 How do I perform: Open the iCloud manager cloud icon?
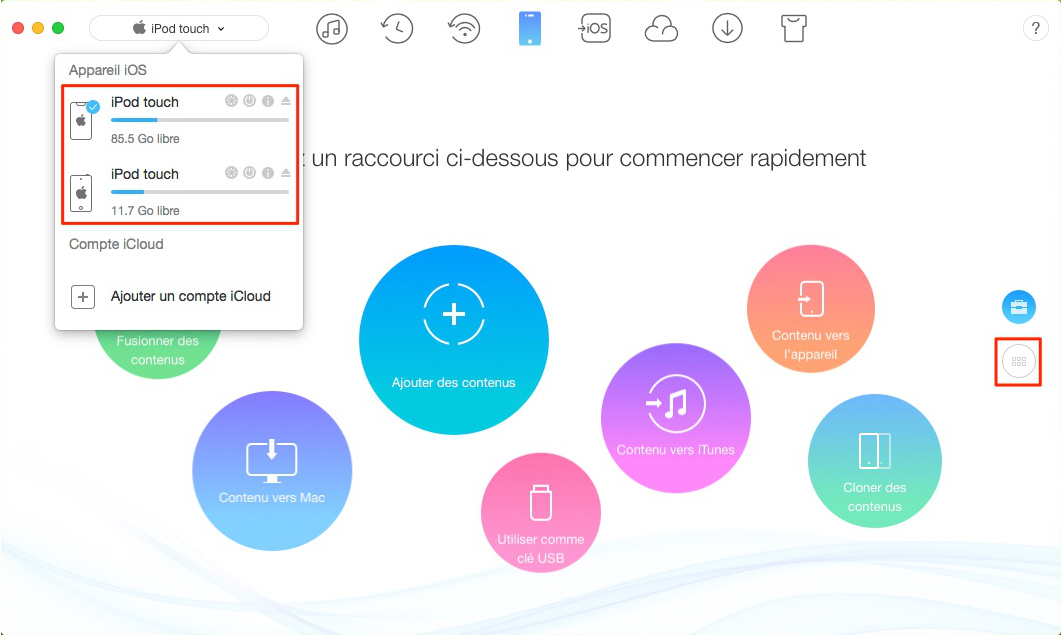[661, 30]
